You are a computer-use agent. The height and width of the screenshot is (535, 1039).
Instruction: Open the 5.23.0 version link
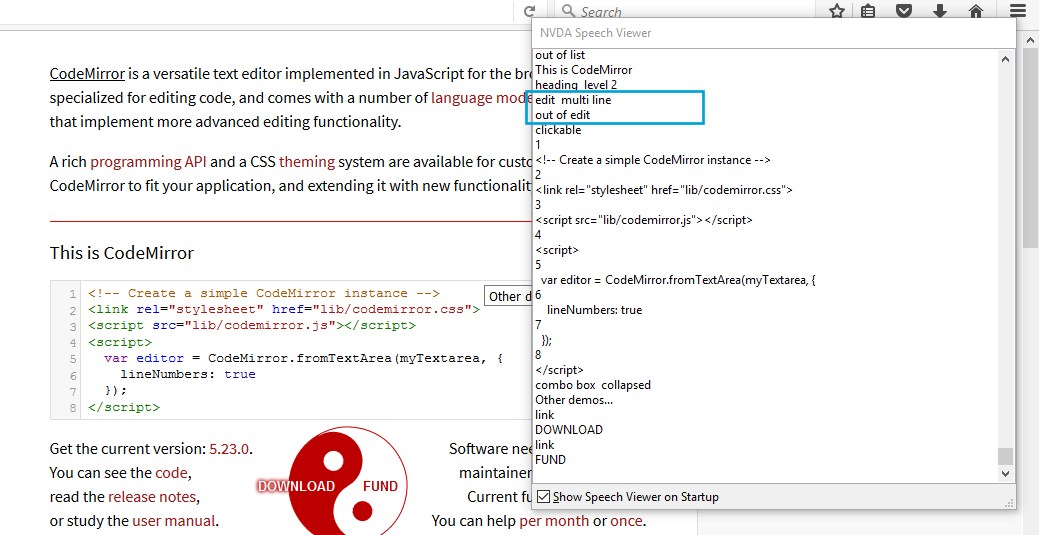(229, 449)
